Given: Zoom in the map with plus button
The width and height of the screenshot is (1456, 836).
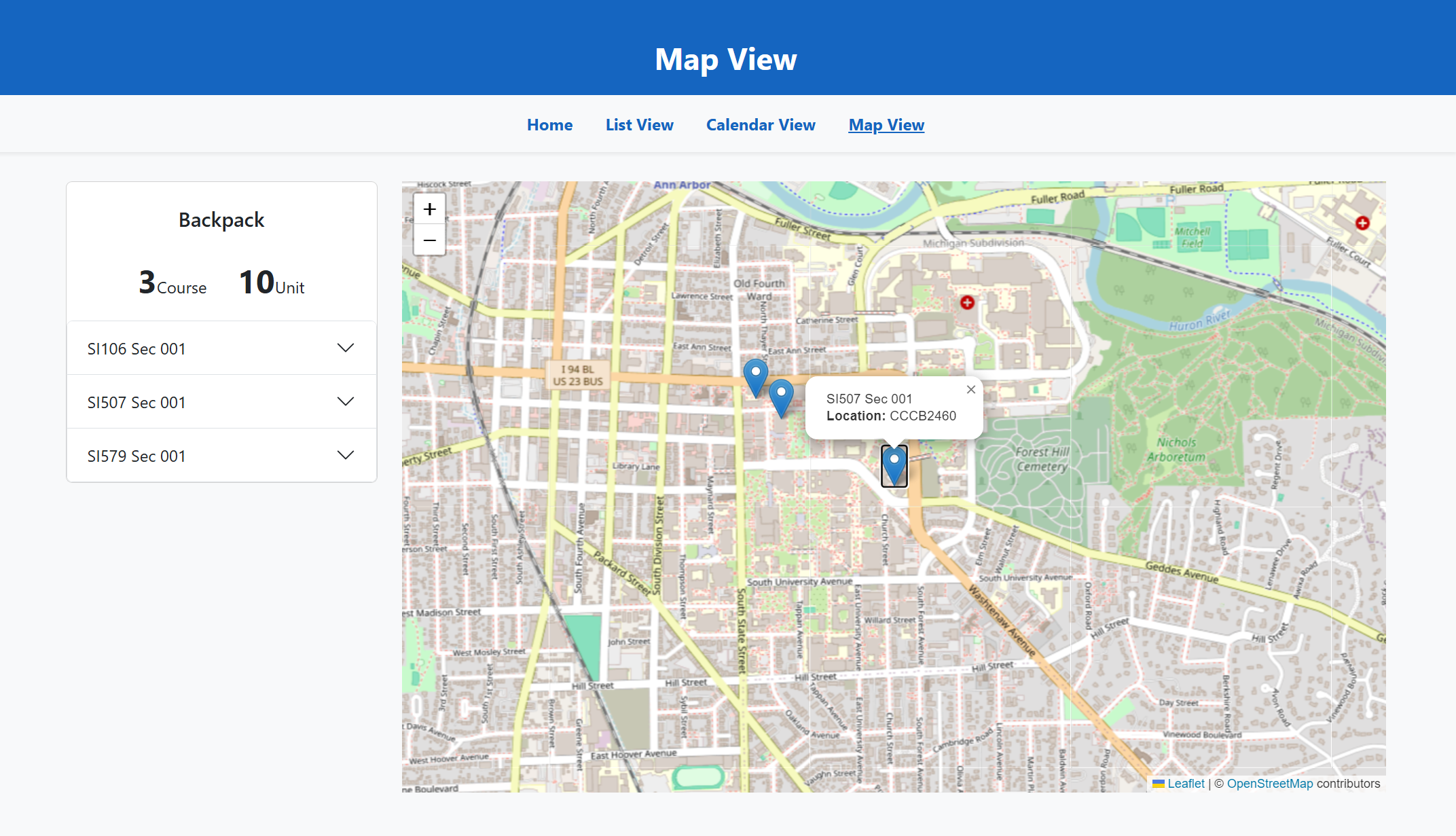Looking at the screenshot, I should click(x=429, y=209).
